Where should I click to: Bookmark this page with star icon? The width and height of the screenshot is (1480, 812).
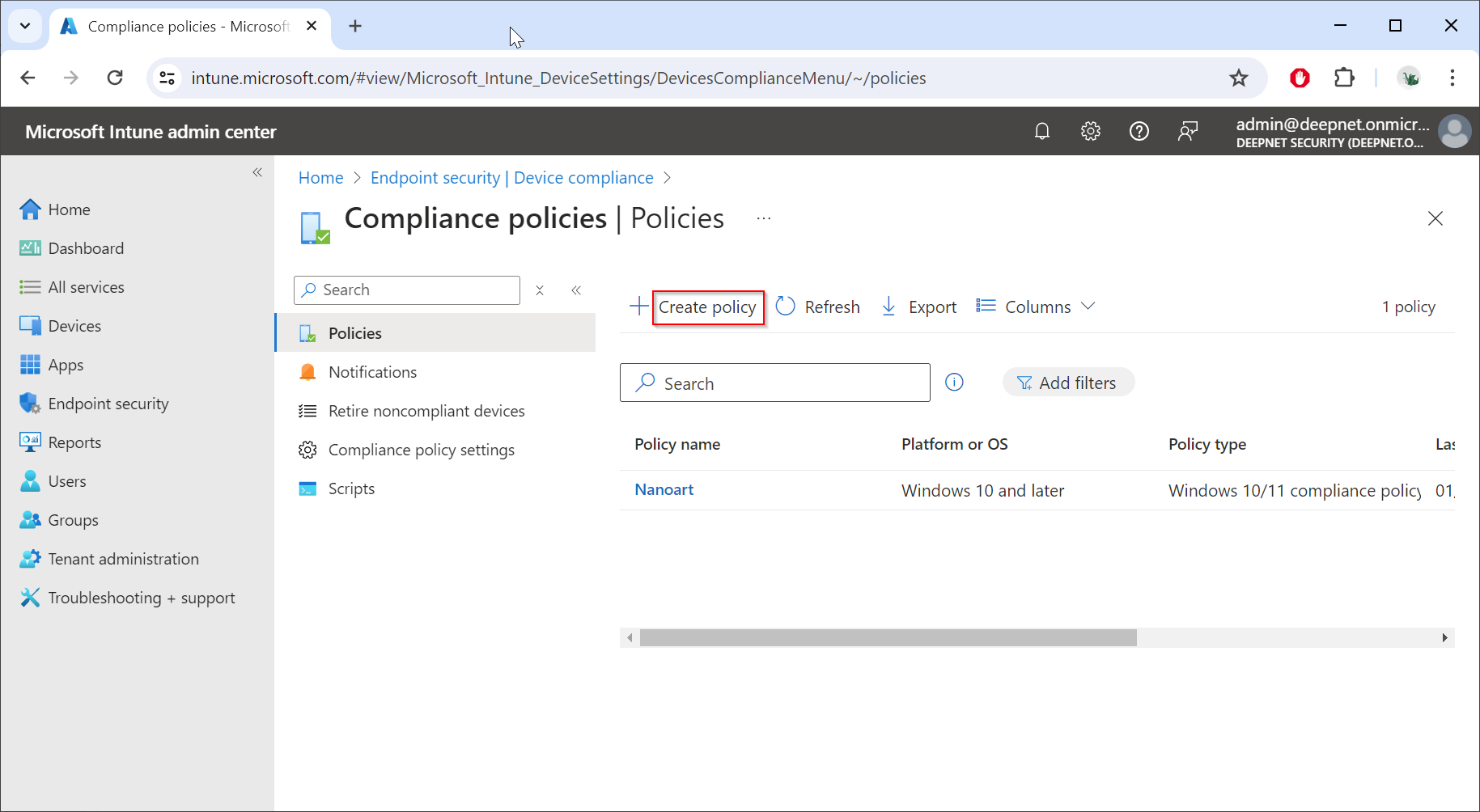1239,78
